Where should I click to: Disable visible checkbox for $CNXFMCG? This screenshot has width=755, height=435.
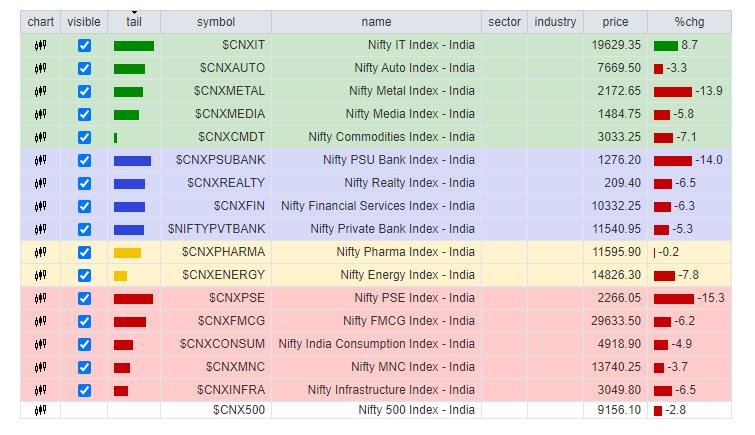pyautogui.click(x=84, y=322)
